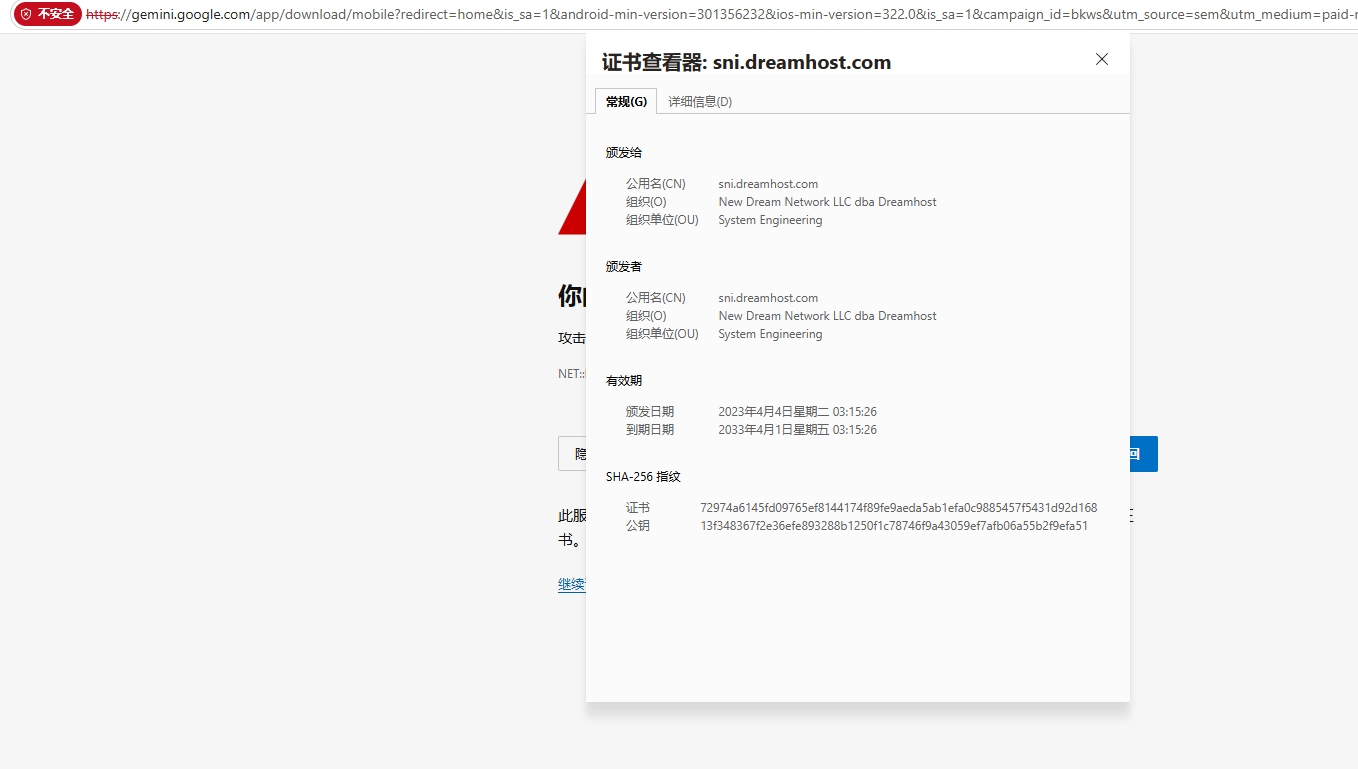Click the 公用名(CN) label under 颁发给
Screen dimensions: 1358x769
(656, 184)
